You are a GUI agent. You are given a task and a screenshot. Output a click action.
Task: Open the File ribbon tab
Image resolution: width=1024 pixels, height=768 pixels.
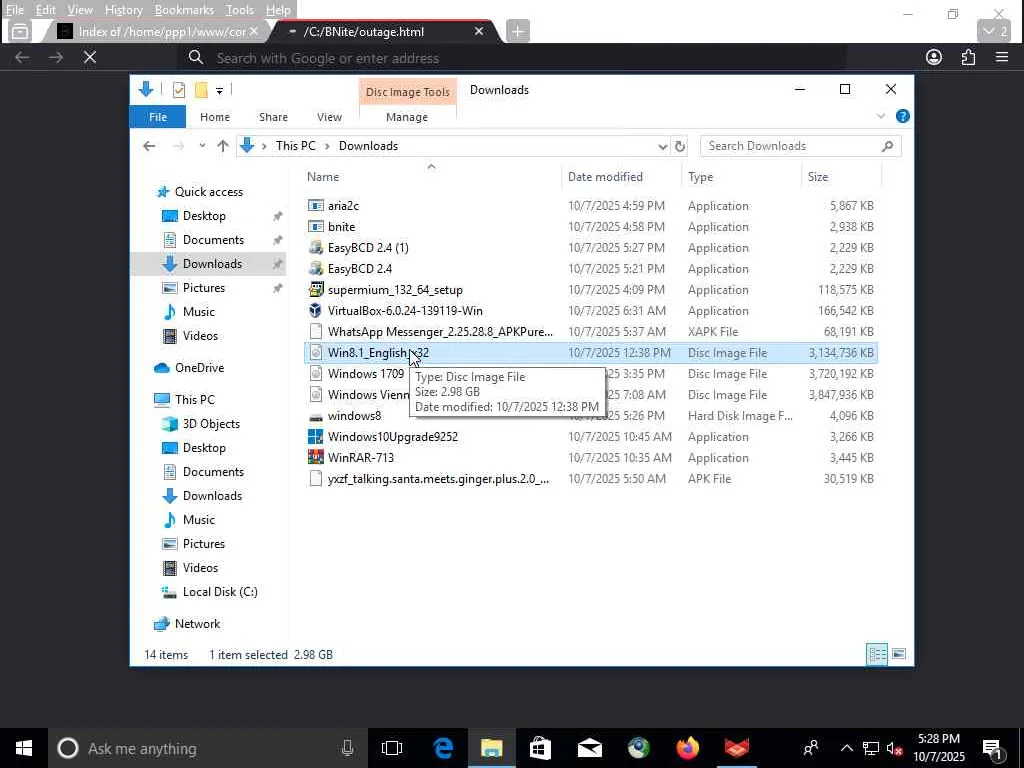tap(157, 117)
